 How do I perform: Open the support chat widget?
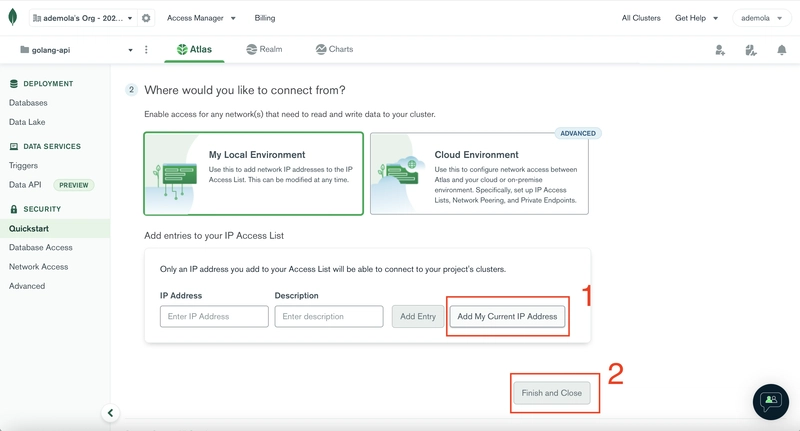[x=770, y=401]
